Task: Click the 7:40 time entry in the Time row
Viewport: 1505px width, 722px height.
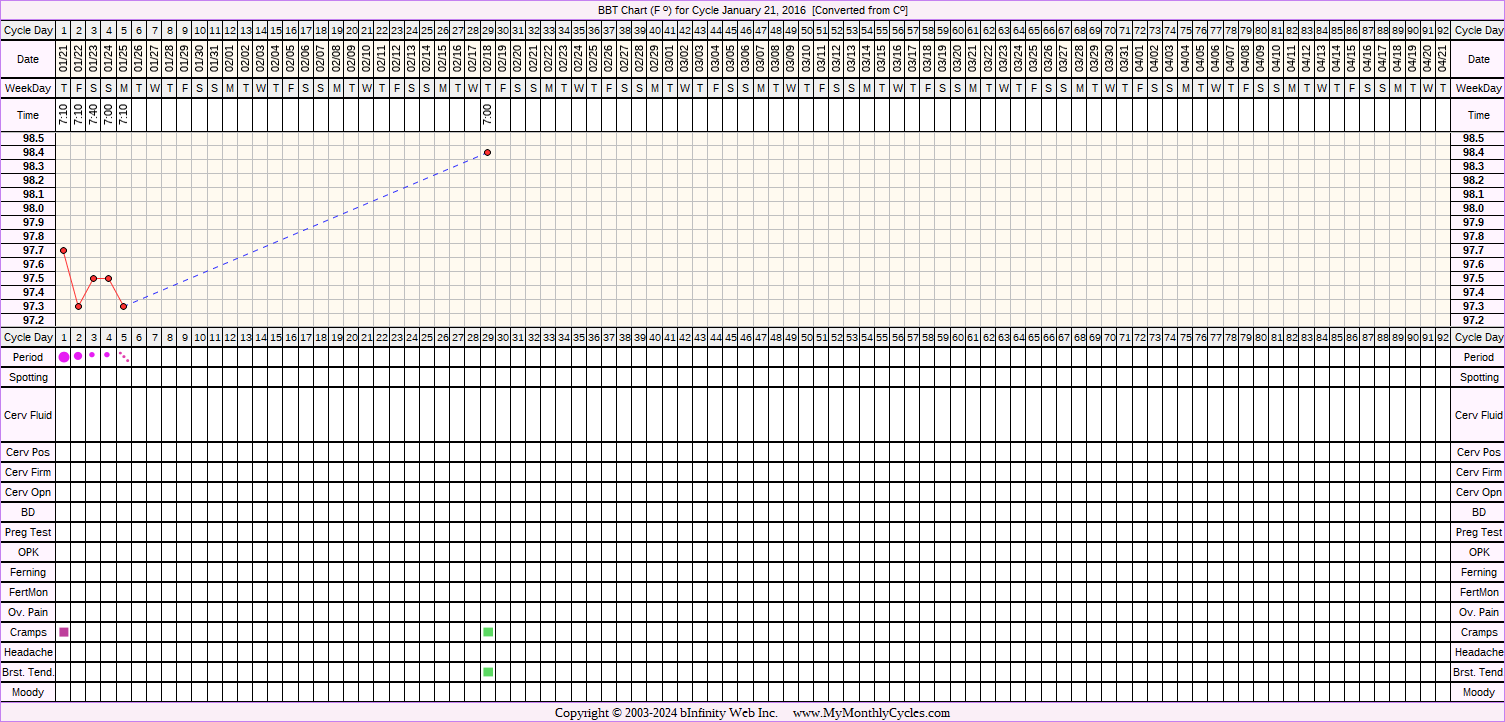Action: tap(93, 116)
